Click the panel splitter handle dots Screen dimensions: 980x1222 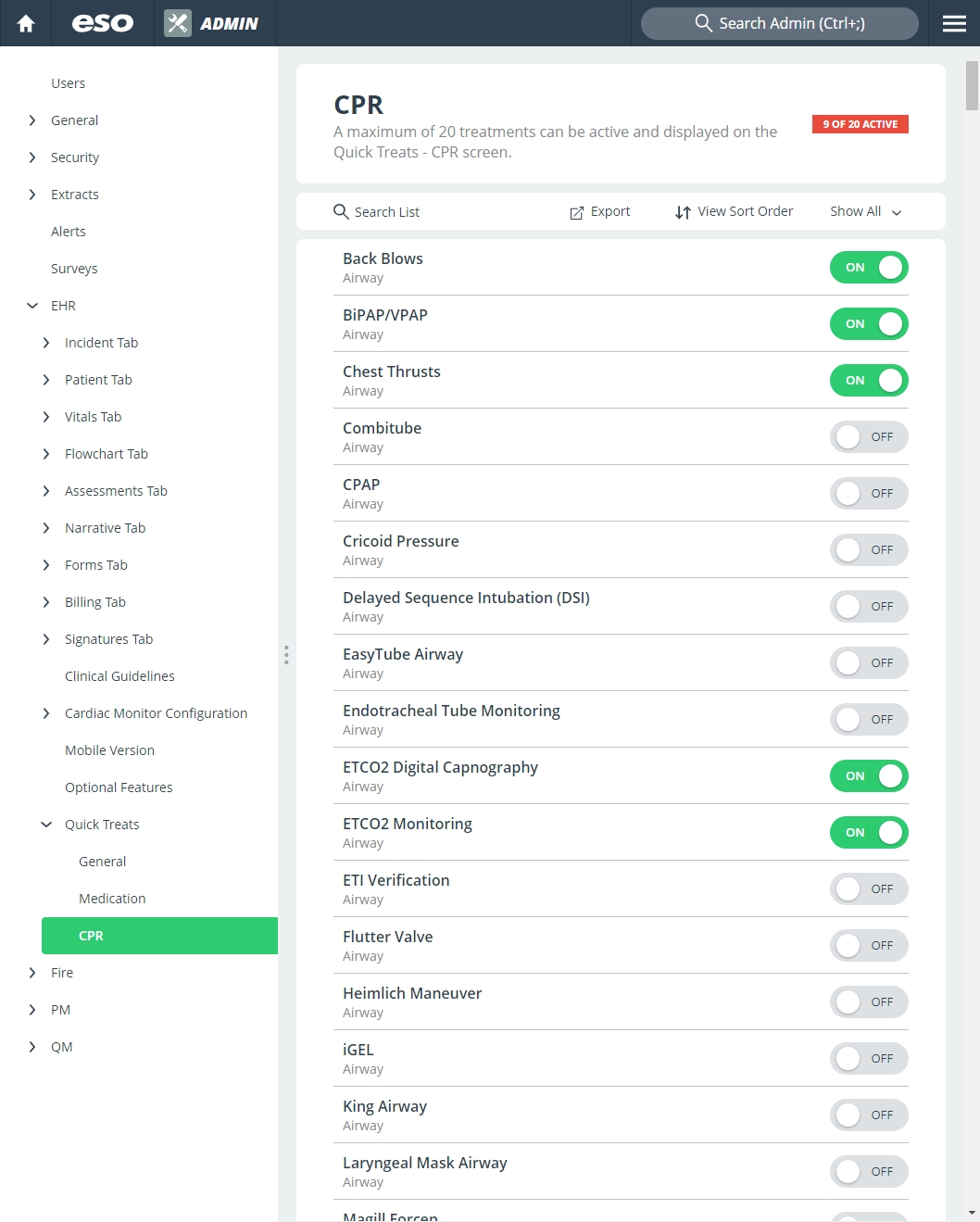click(x=286, y=655)
